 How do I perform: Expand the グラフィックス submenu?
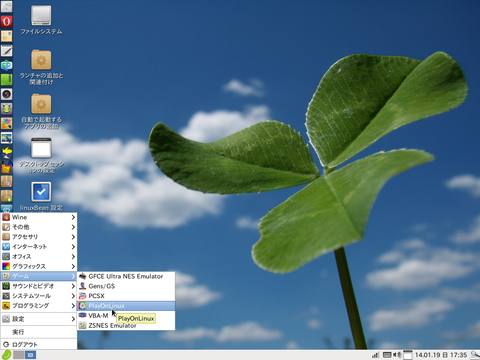coord(39,266)
